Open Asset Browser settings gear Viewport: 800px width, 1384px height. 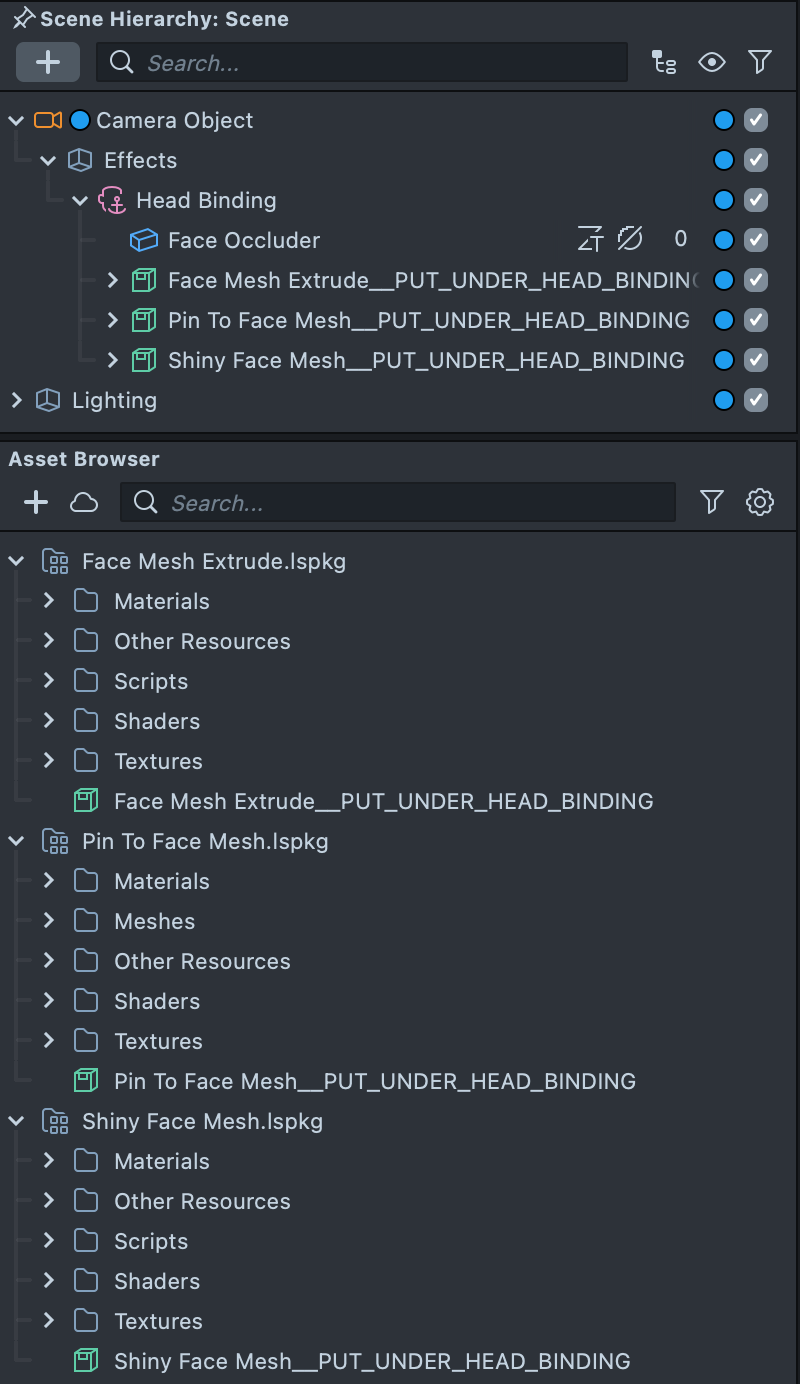[x=760, y=502]
